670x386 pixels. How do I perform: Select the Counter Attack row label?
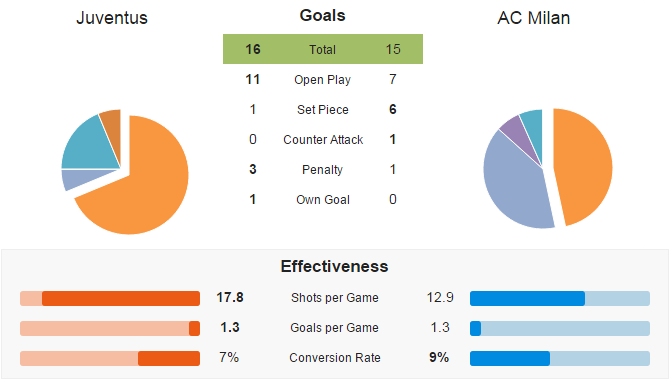pyautogui.click(x=323, y=139)
